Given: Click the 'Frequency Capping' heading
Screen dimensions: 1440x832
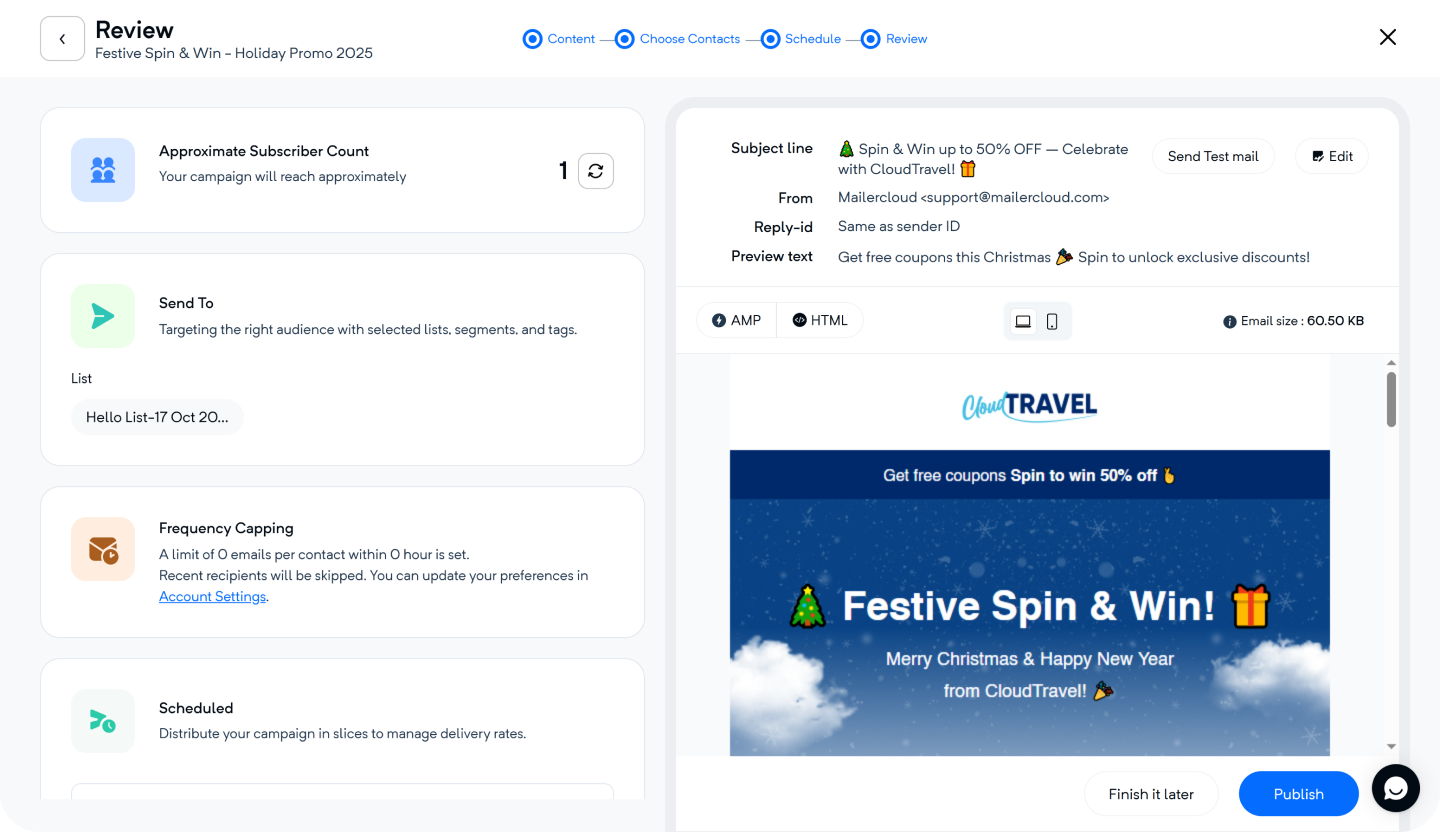Looking at the screenshot, I should pyautogui.click(x=226, y=528).
